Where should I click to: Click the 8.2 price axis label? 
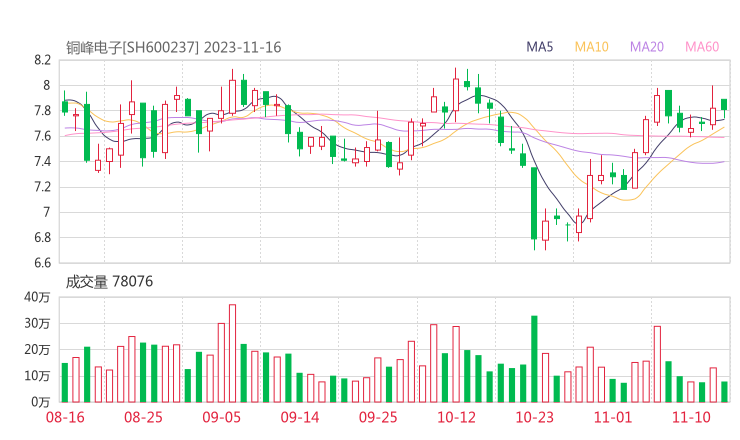tap(41, 60)
